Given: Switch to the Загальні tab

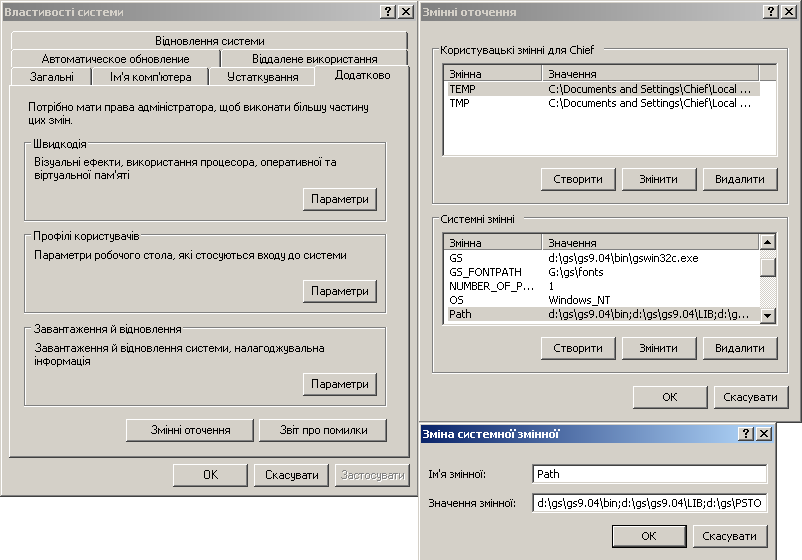Looking at the screenshot, I should (51, 77).
